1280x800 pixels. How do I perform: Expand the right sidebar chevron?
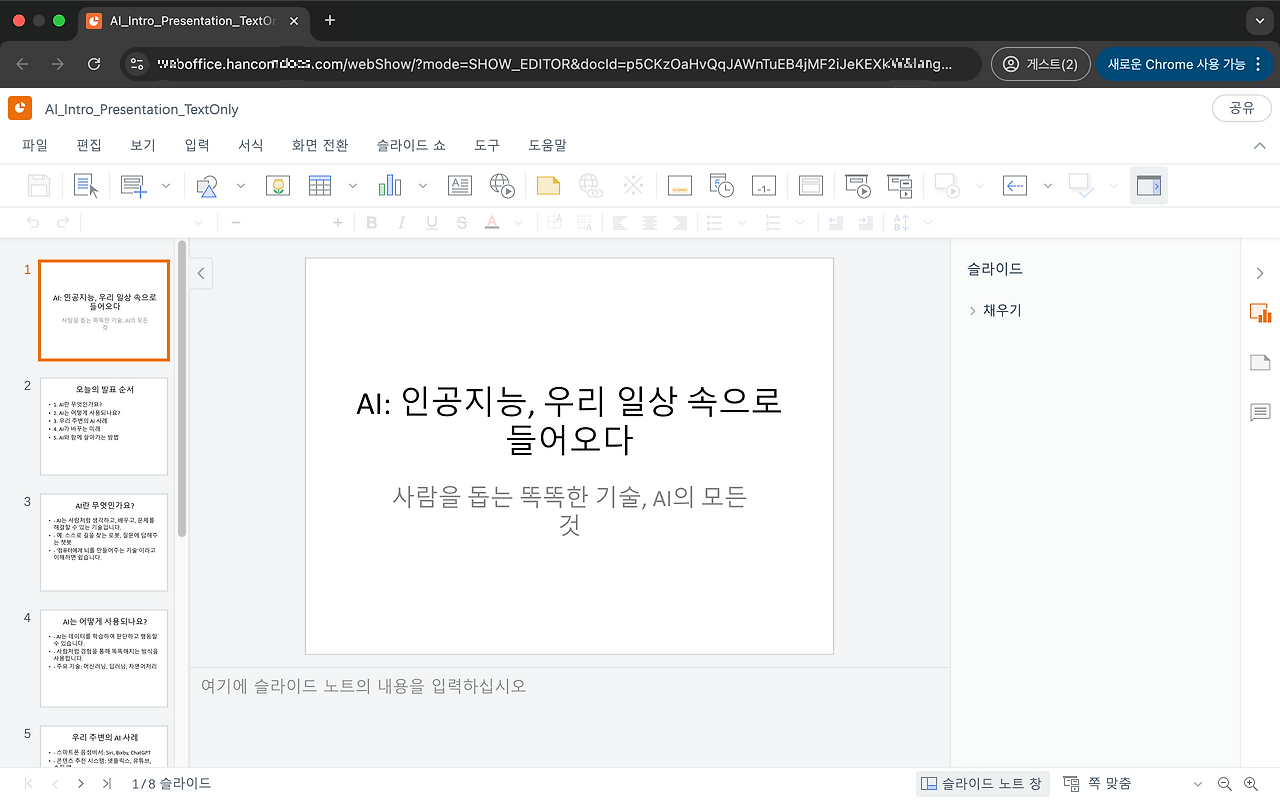click(x=1260, y=273)
